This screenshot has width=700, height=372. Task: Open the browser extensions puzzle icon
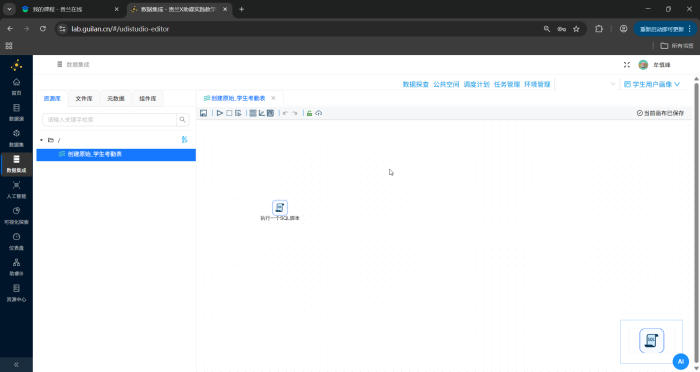599,29
